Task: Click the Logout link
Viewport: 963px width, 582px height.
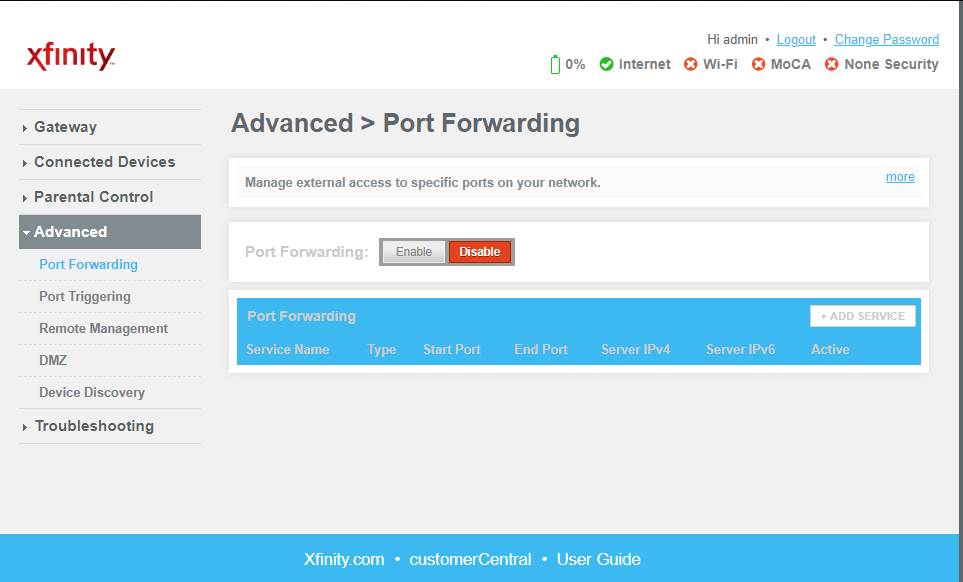Action: (x=796, y=40)
